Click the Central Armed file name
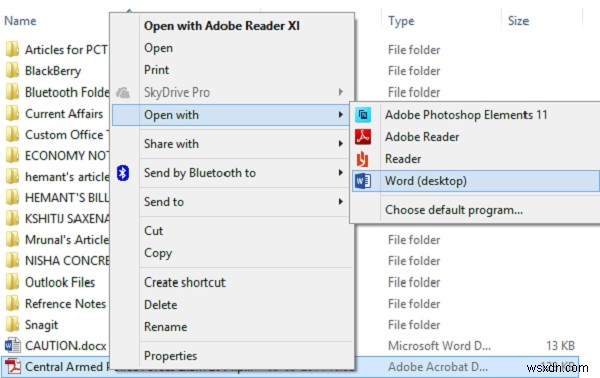 64,367
